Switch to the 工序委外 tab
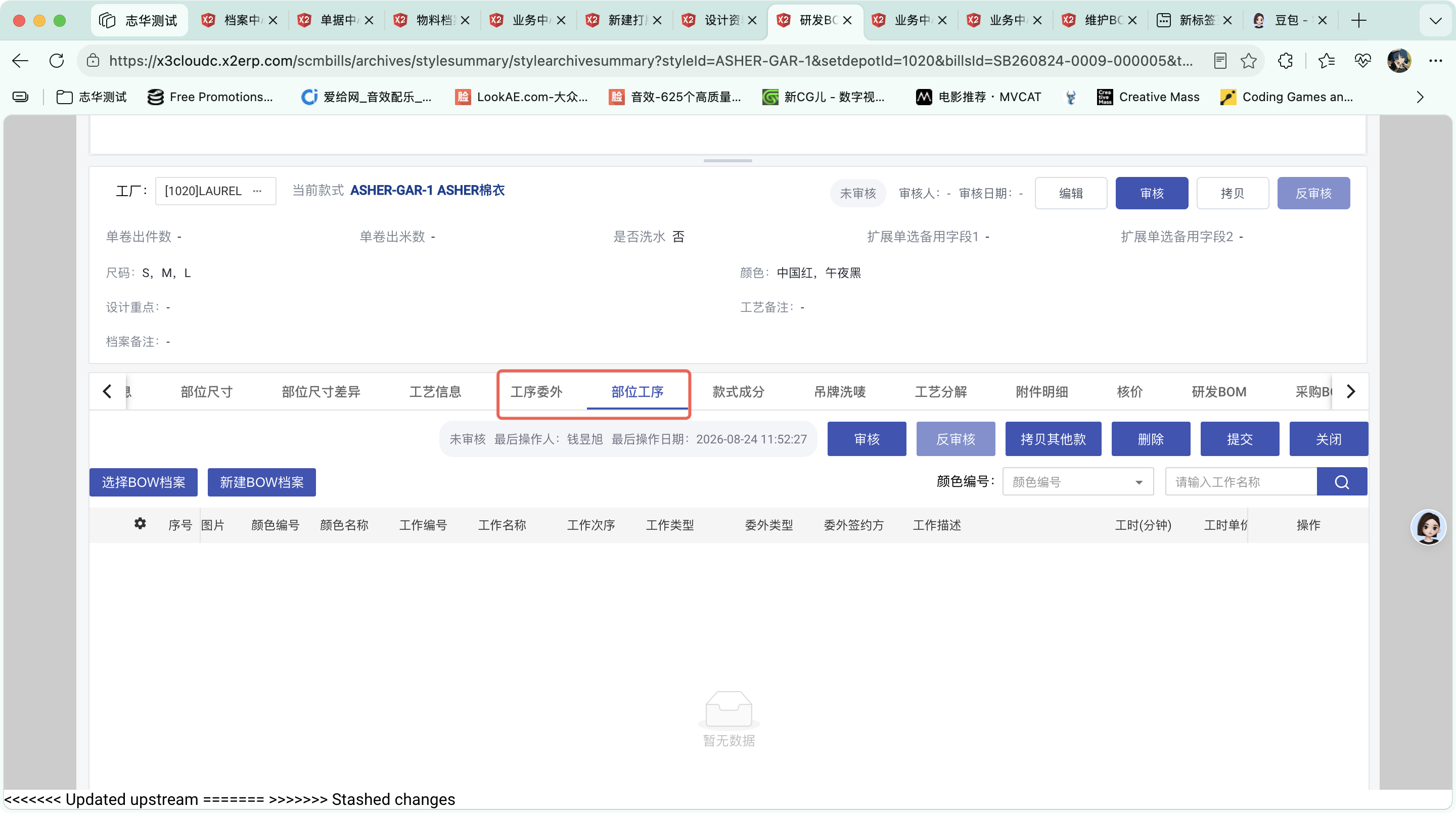Image resolution: width=1456 pixels, height=813 pixels. coord(536,391)
